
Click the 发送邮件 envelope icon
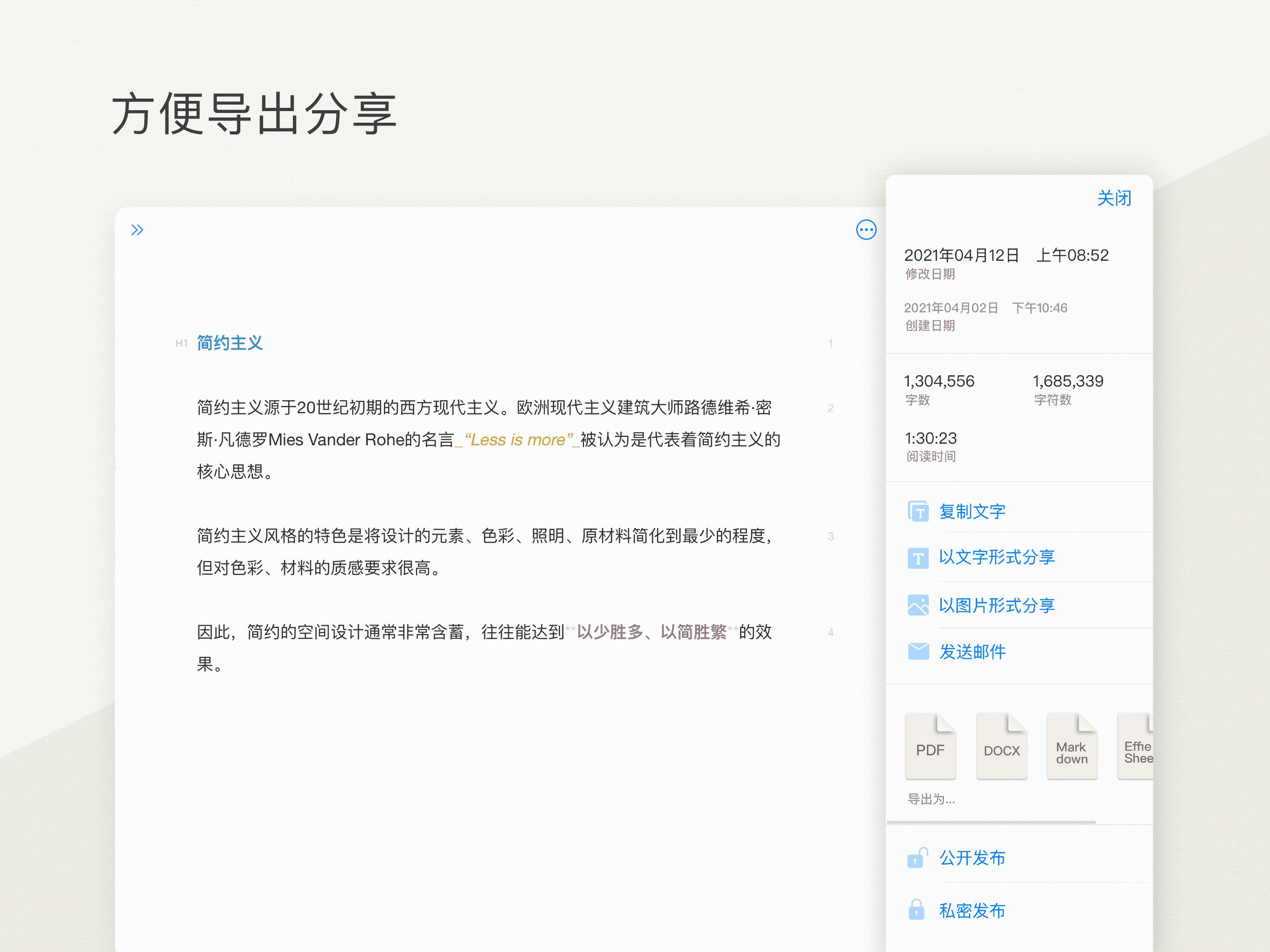918,652
